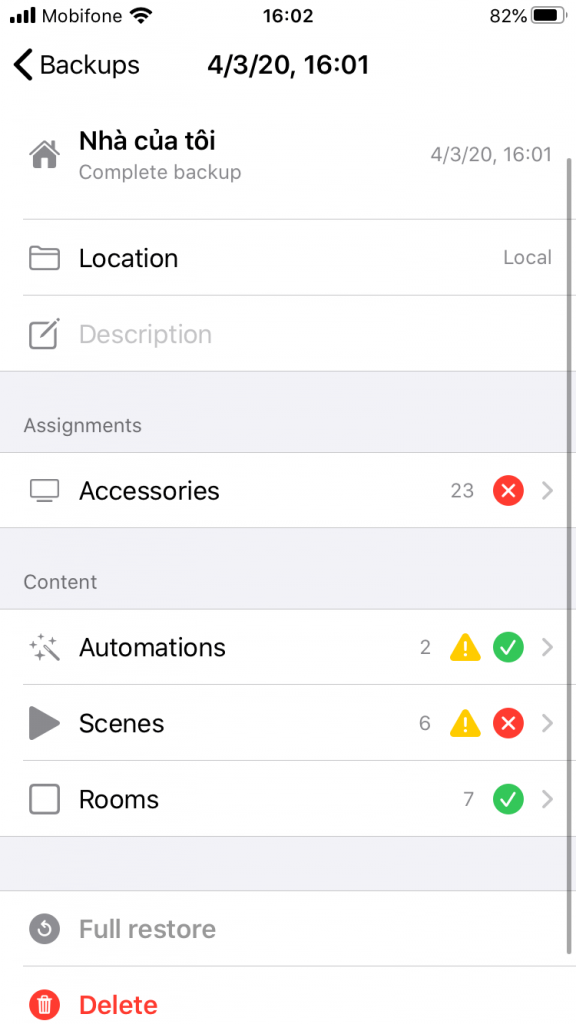Expand the Rooms row disclosure arrow

(x=548, y=799)
